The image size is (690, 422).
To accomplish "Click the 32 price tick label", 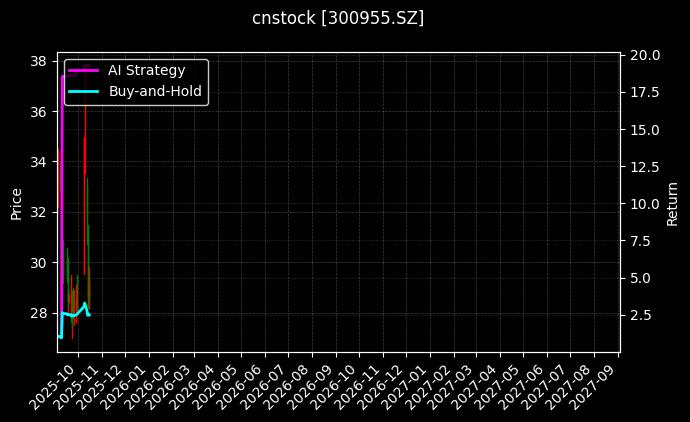I will pos(39,212).
